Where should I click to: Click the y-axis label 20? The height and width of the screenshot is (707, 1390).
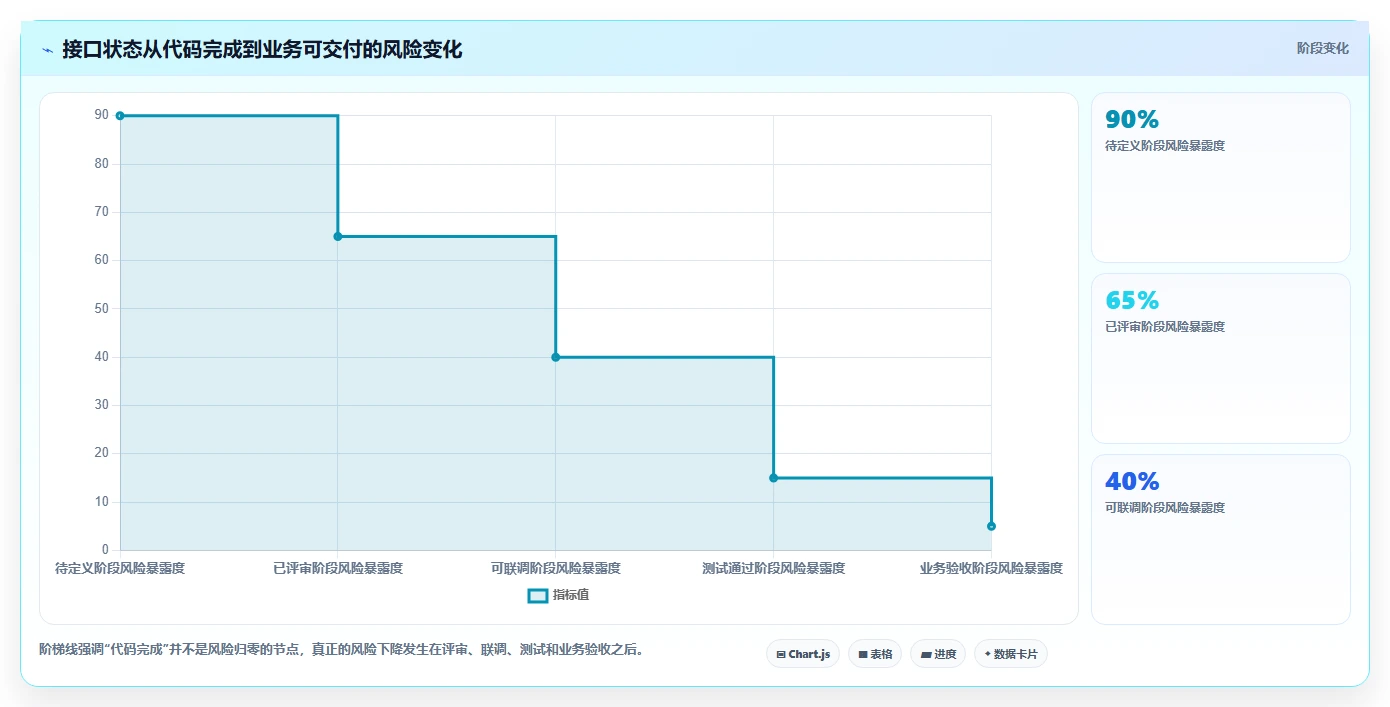[x=101, y=454]
